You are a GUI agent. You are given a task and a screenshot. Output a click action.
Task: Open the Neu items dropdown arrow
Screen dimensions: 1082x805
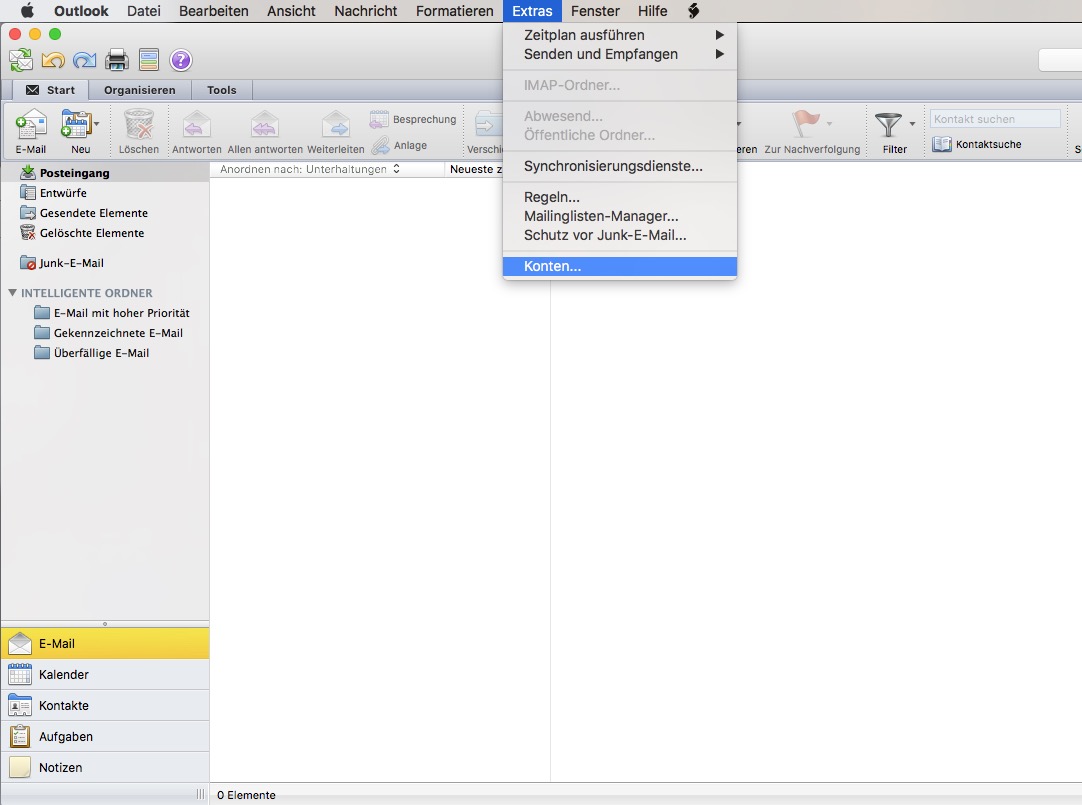(x=97, y=125)
